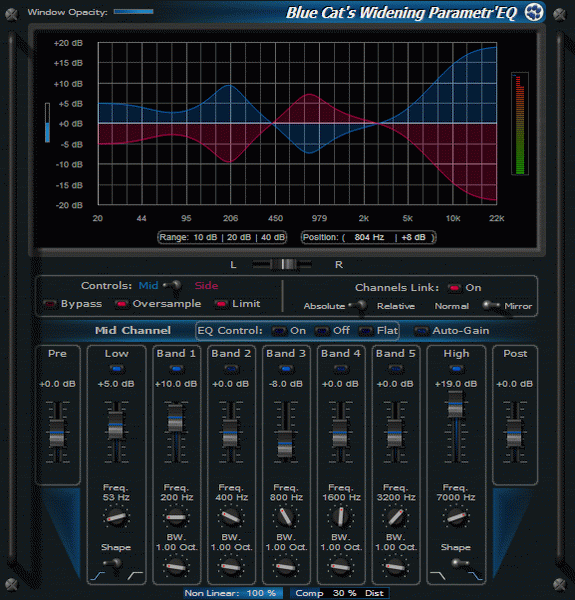Screen dimensions: 575x600
Task: Toggle the Band 5 enable LED
Action: (x=395, y=369)
